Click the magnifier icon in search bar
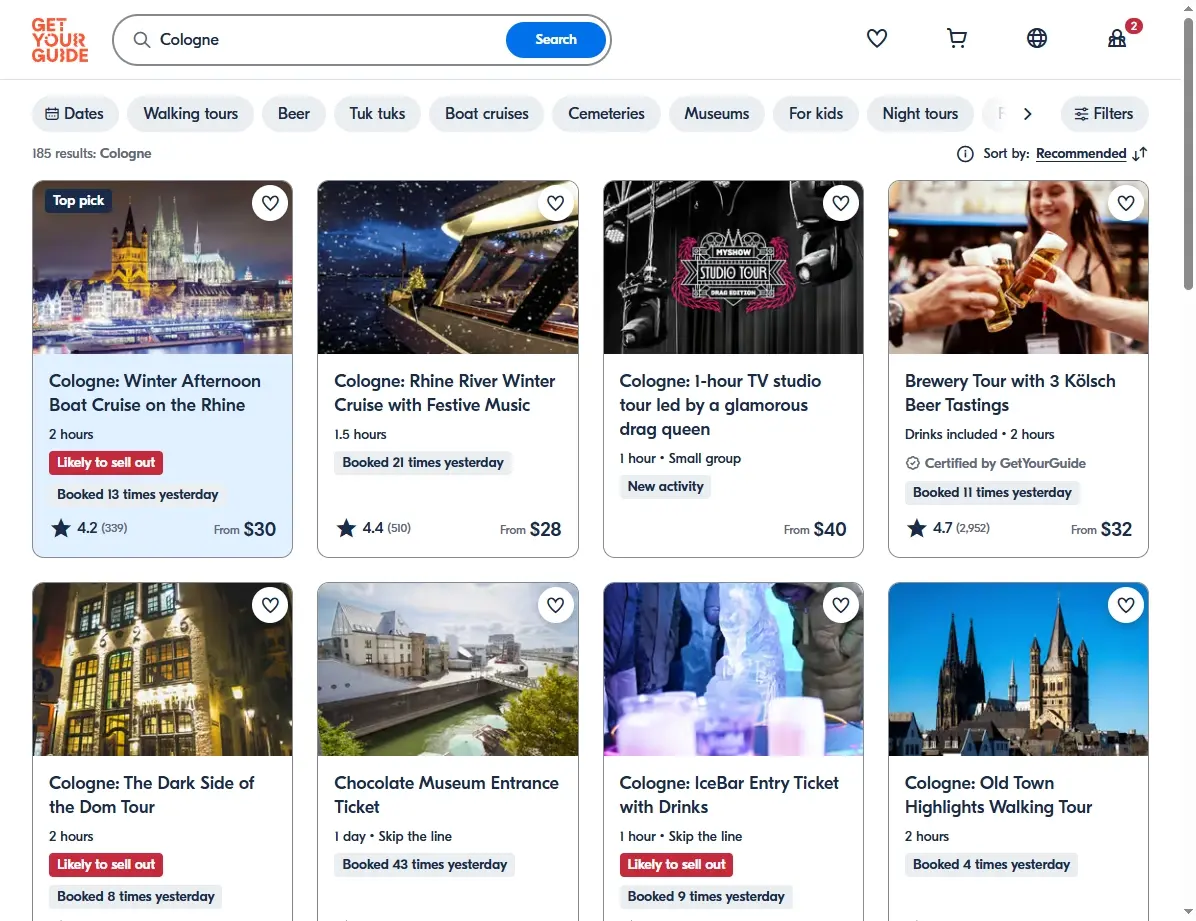Image resolution: width=1196 pixels, height=921 pixels. pyautogui.click(x=142, y=40)
